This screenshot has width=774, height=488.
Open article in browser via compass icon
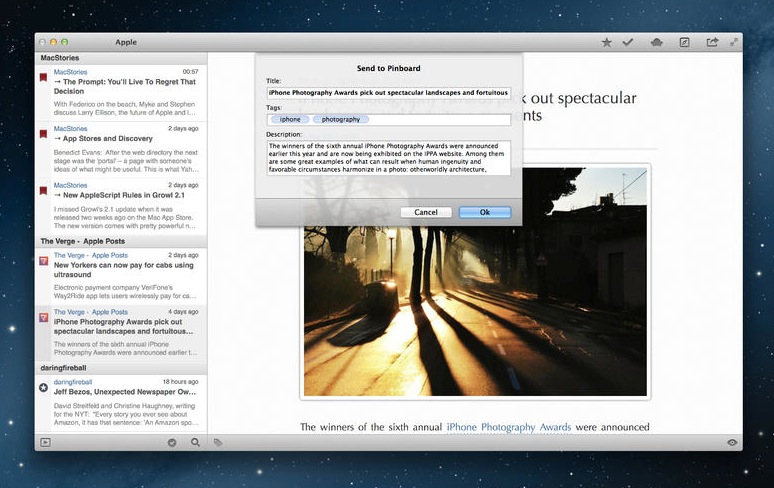pos(684,43)
